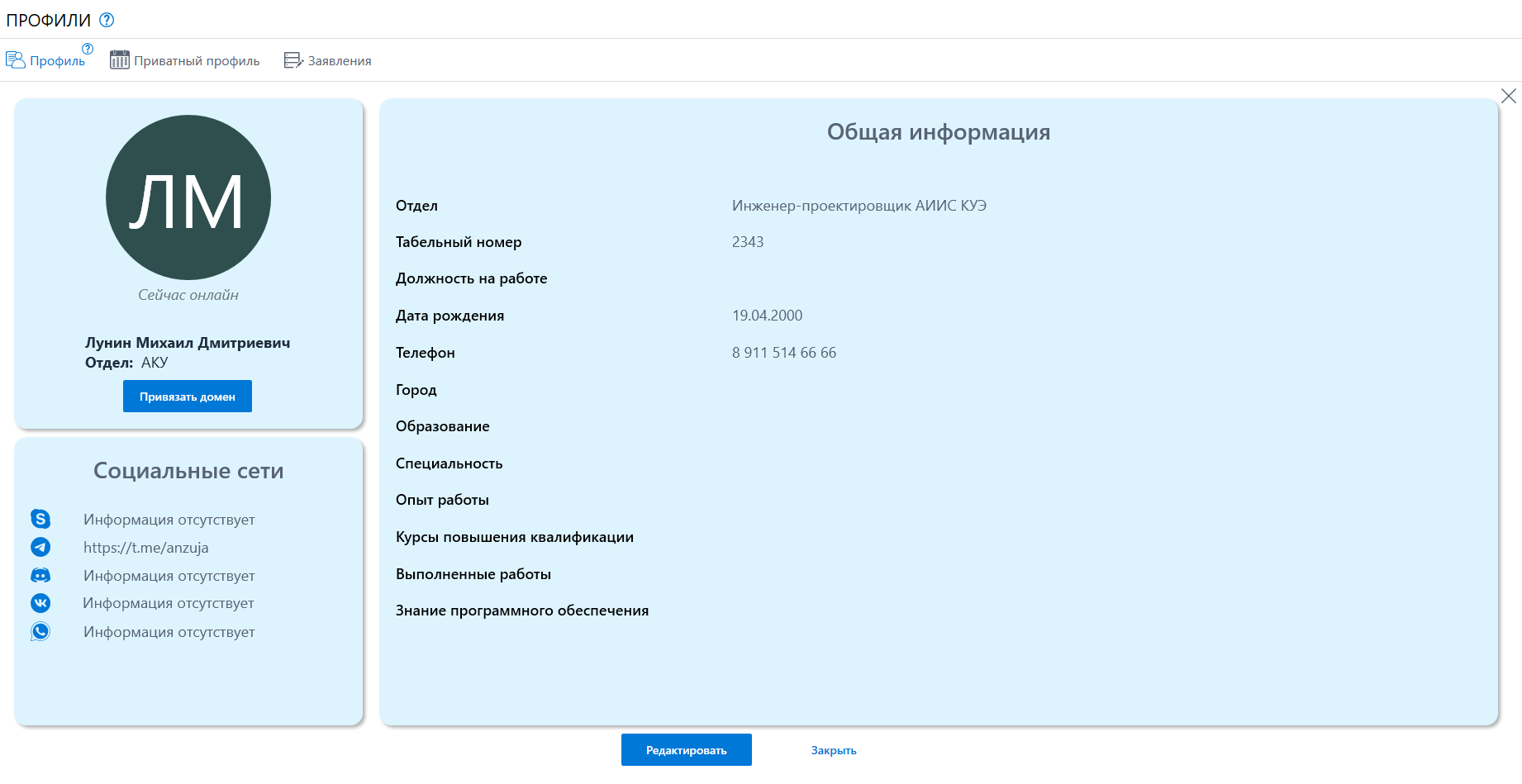Click the value Инженер-проектировщик АИИС КУЭ
1522x784 pixels.
(x=859, y=206)
